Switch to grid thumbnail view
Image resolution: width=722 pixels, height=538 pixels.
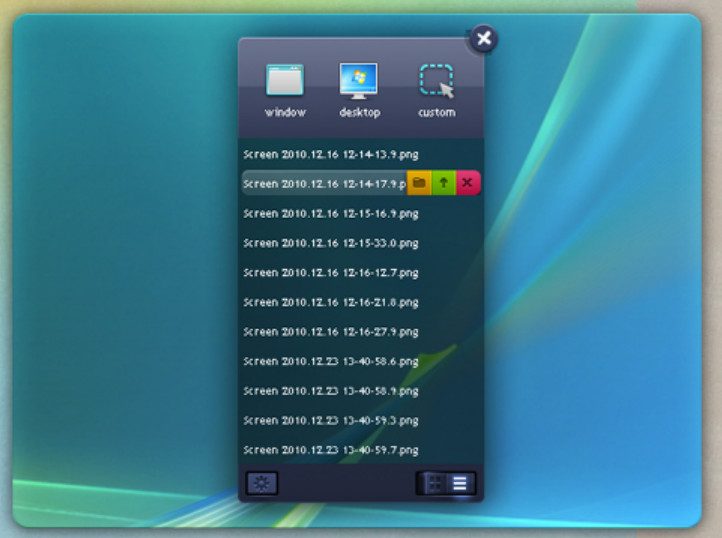point(434,483)
